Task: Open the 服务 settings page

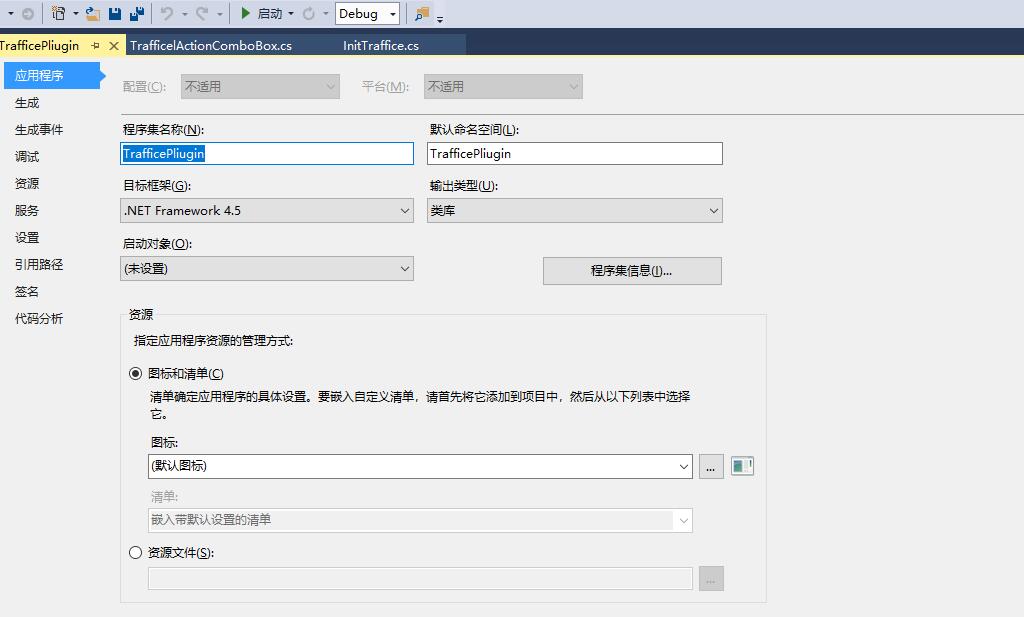Action: click(27, 211)
